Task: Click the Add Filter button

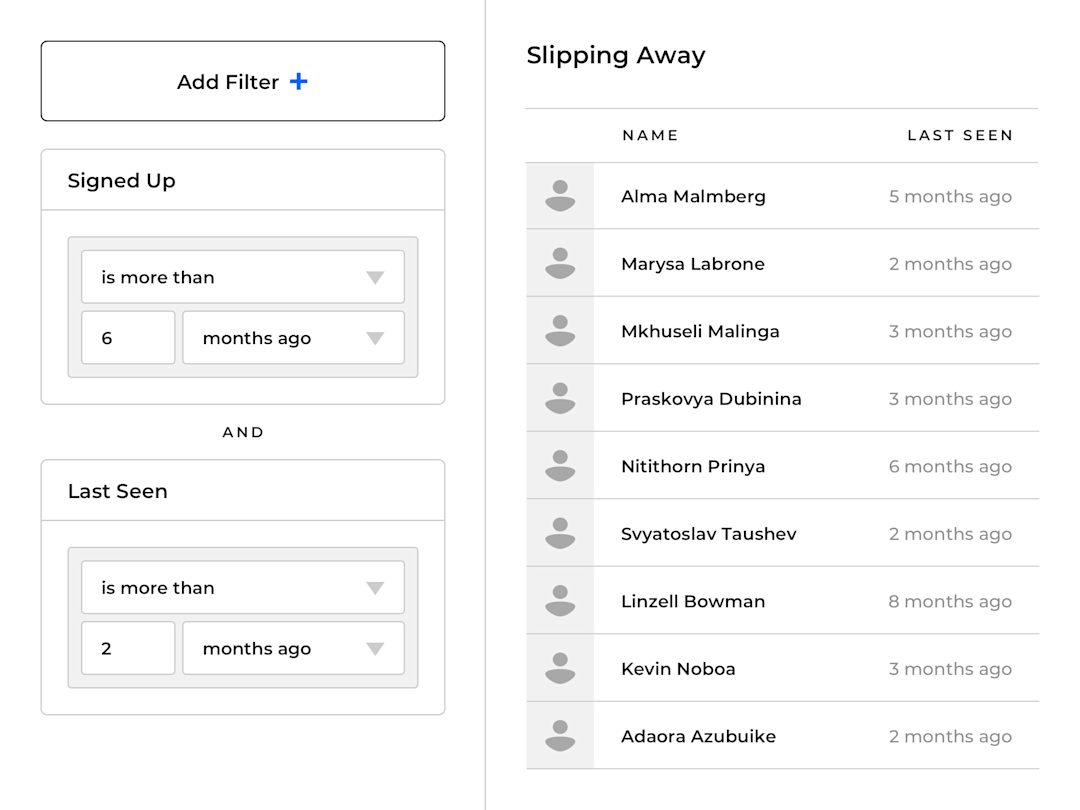Action: pyautogui.click(x=243, y=81)
